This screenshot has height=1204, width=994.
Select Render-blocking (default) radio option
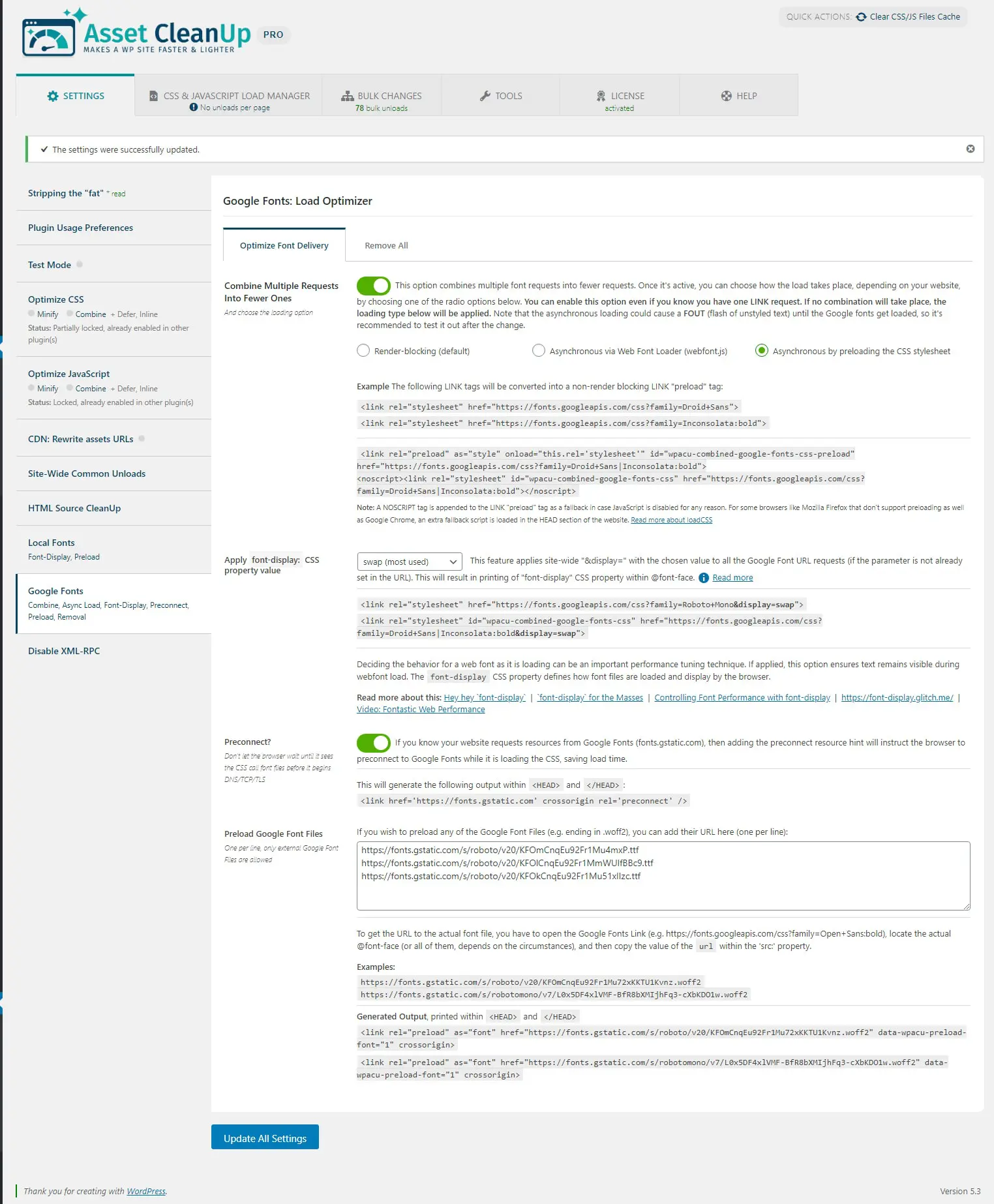pyautogui.click(x=363, y=351)
